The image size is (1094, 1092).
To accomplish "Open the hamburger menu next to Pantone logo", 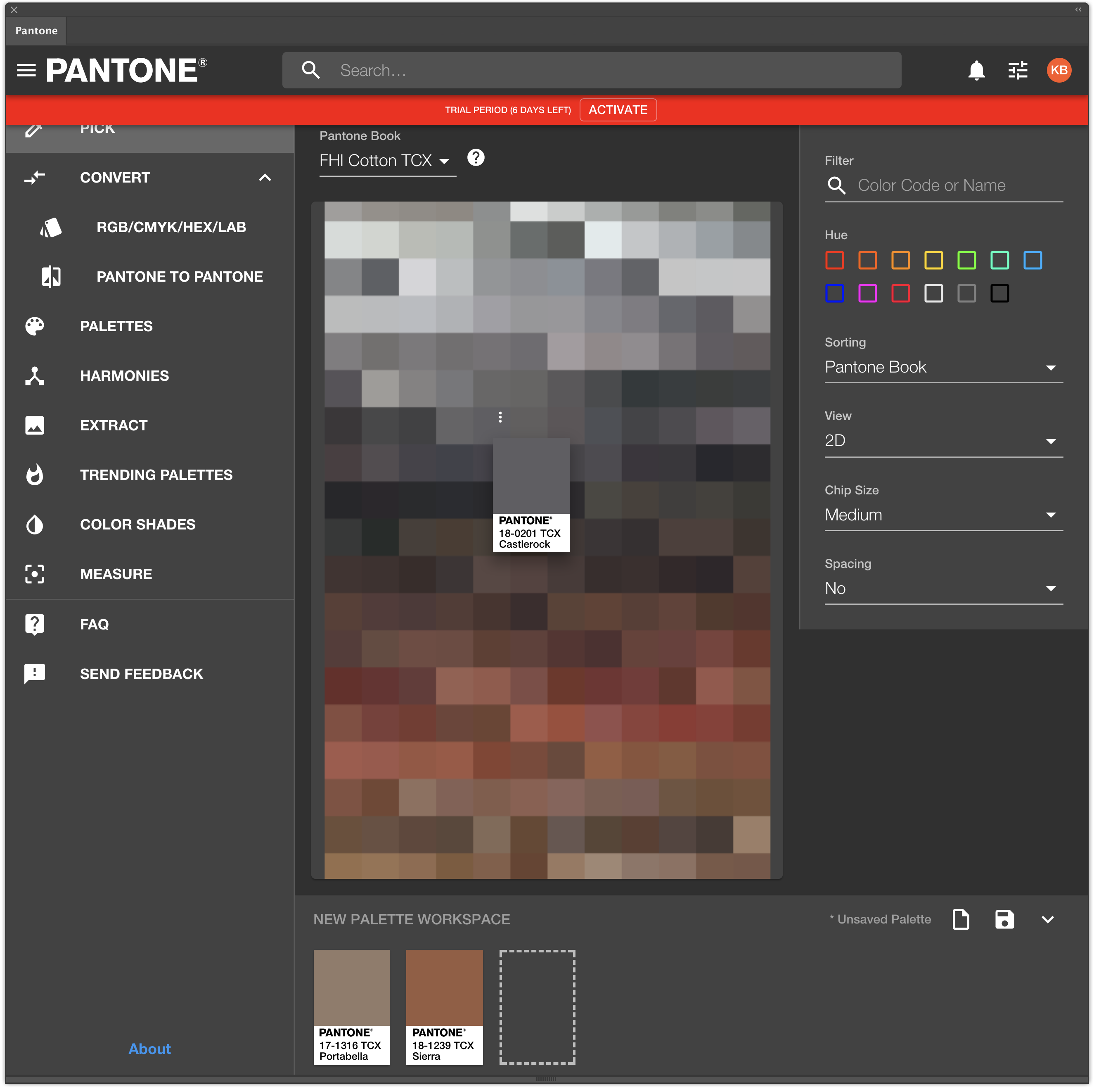I will [26, 70].
